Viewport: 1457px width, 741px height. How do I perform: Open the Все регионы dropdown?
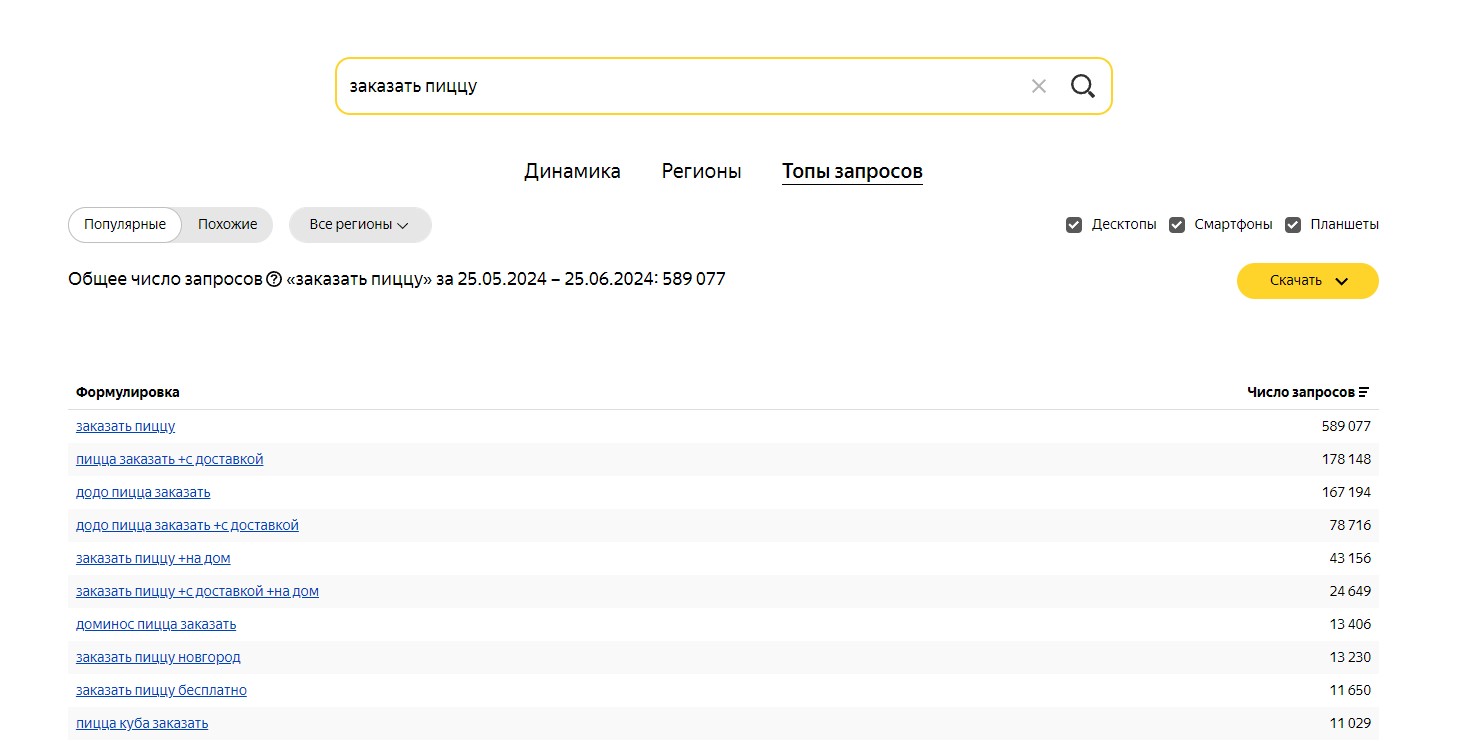coord(360,225)
